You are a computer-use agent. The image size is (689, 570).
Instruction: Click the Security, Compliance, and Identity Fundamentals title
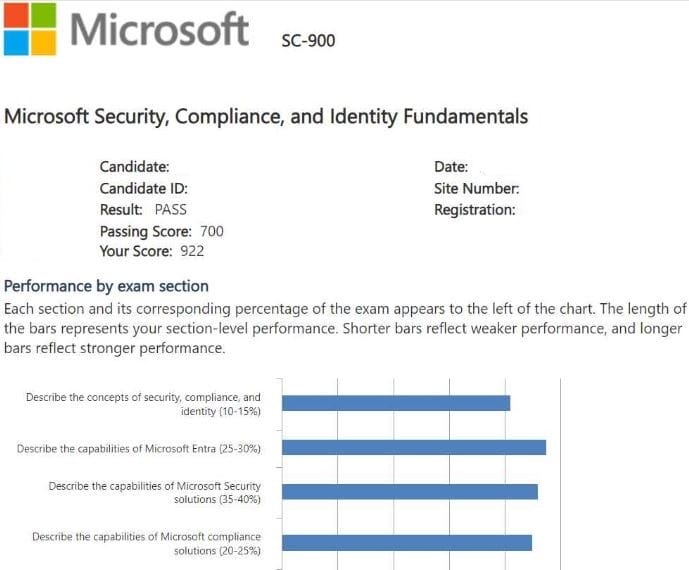(266, 116)
